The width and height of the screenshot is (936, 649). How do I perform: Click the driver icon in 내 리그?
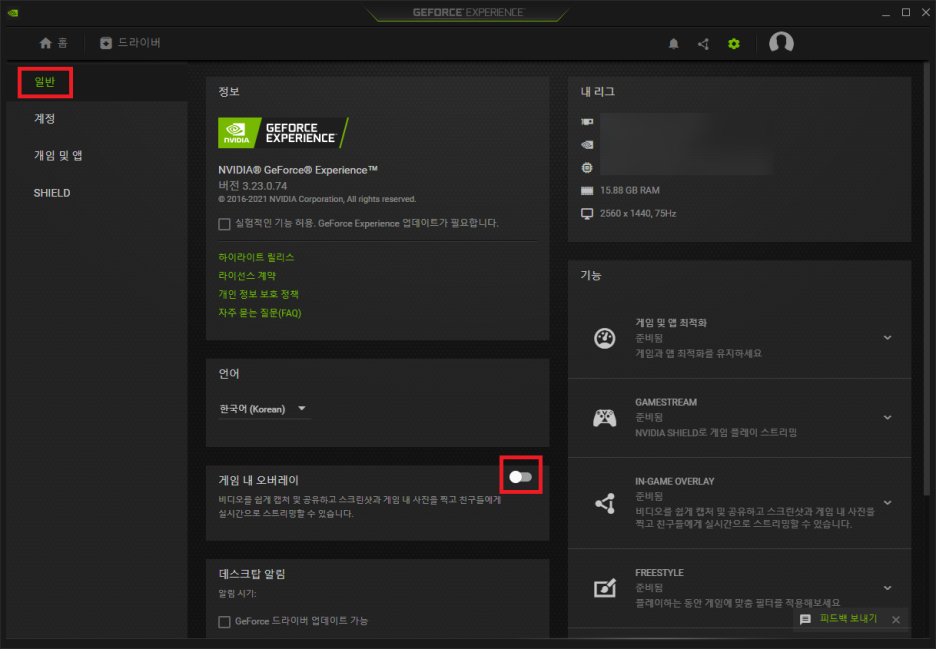coord(587,144)
